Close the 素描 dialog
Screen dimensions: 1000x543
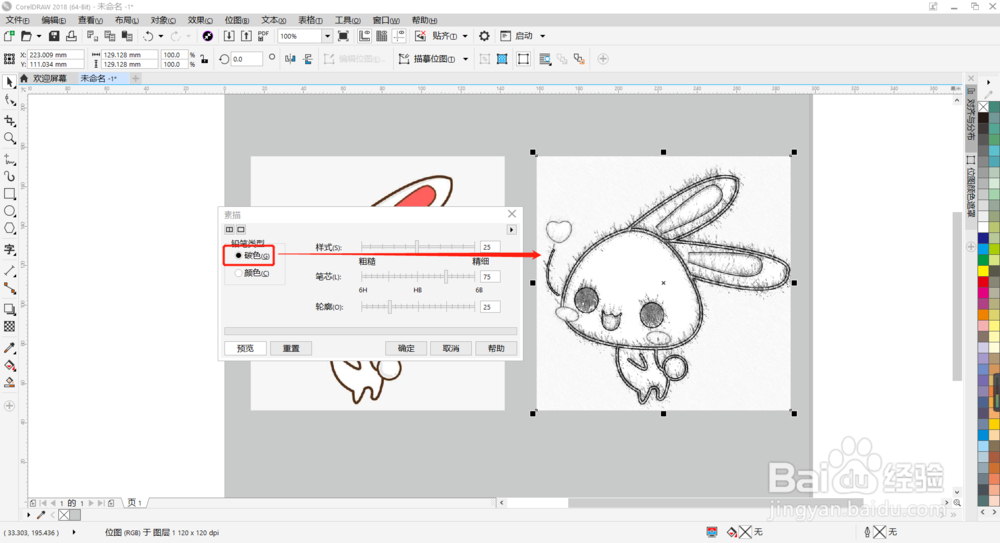click(511, 214)
